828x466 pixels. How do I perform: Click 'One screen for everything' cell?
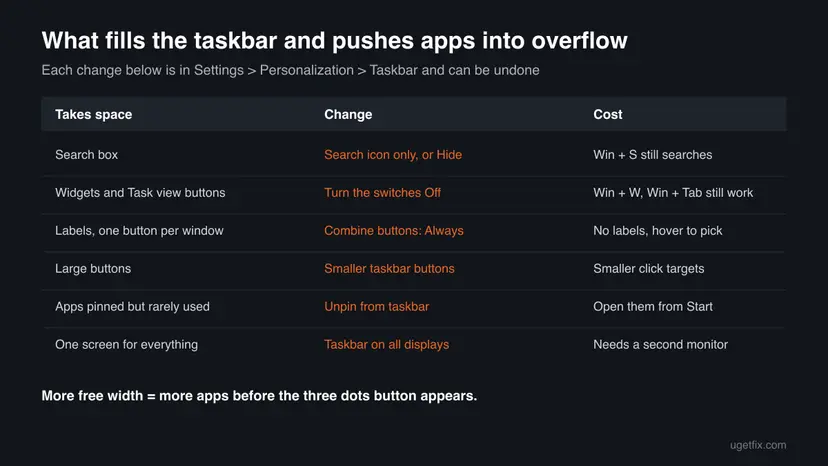point(127,344)
